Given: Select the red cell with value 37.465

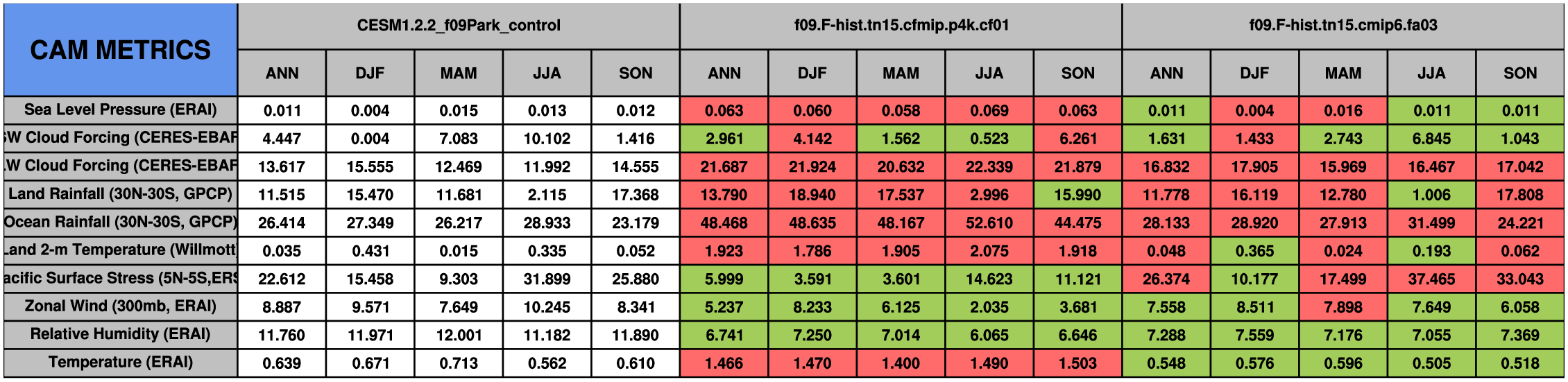Looking at the screenshot, I should tap(1431, 279).
